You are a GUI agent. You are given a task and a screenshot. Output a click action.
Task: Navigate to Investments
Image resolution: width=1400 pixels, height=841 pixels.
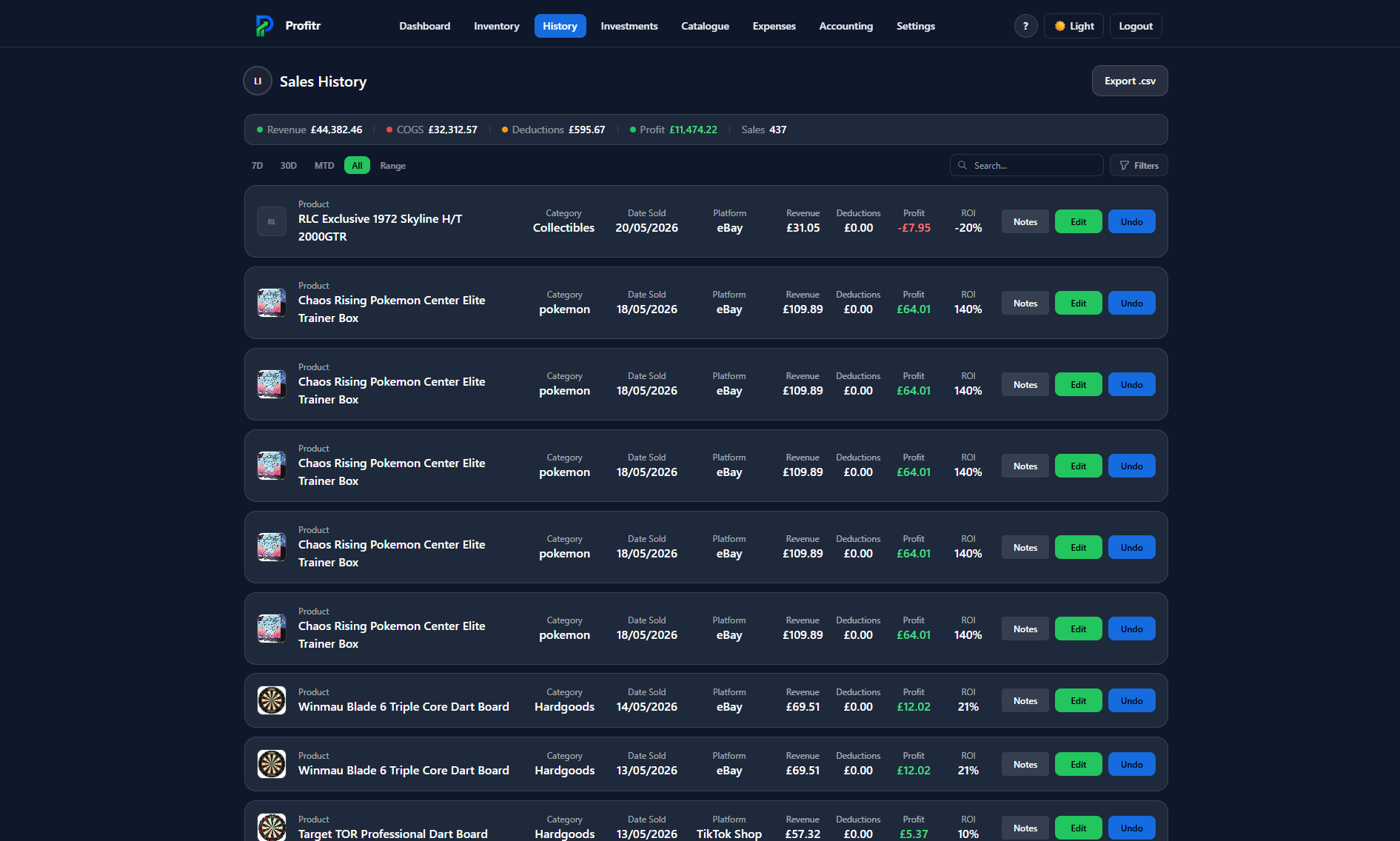(629, 26)
